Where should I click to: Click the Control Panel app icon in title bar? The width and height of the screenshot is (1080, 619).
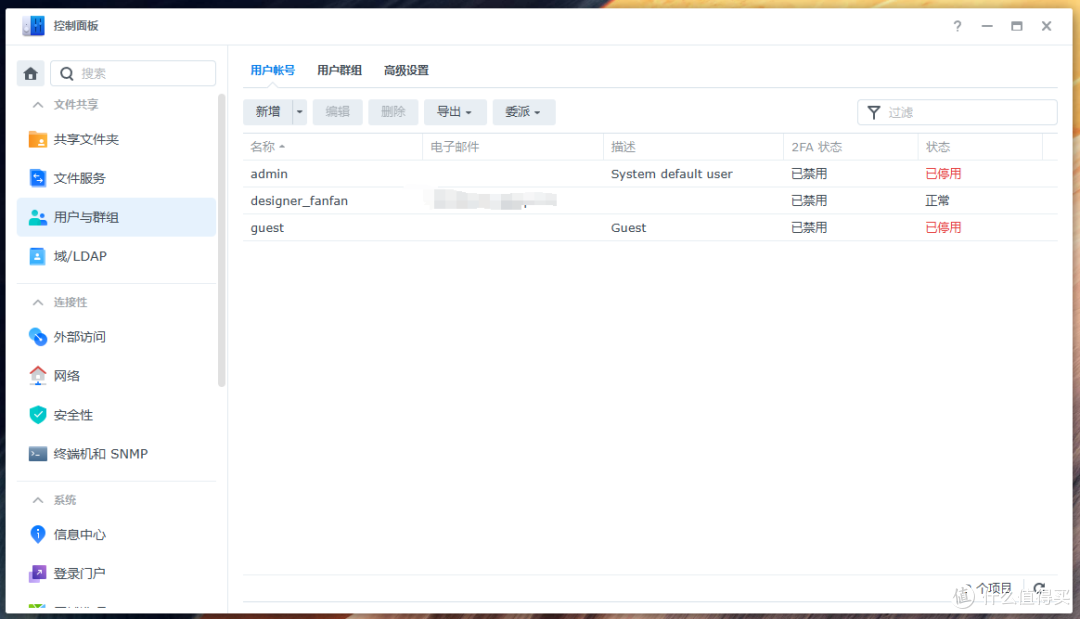click(33, 26)
